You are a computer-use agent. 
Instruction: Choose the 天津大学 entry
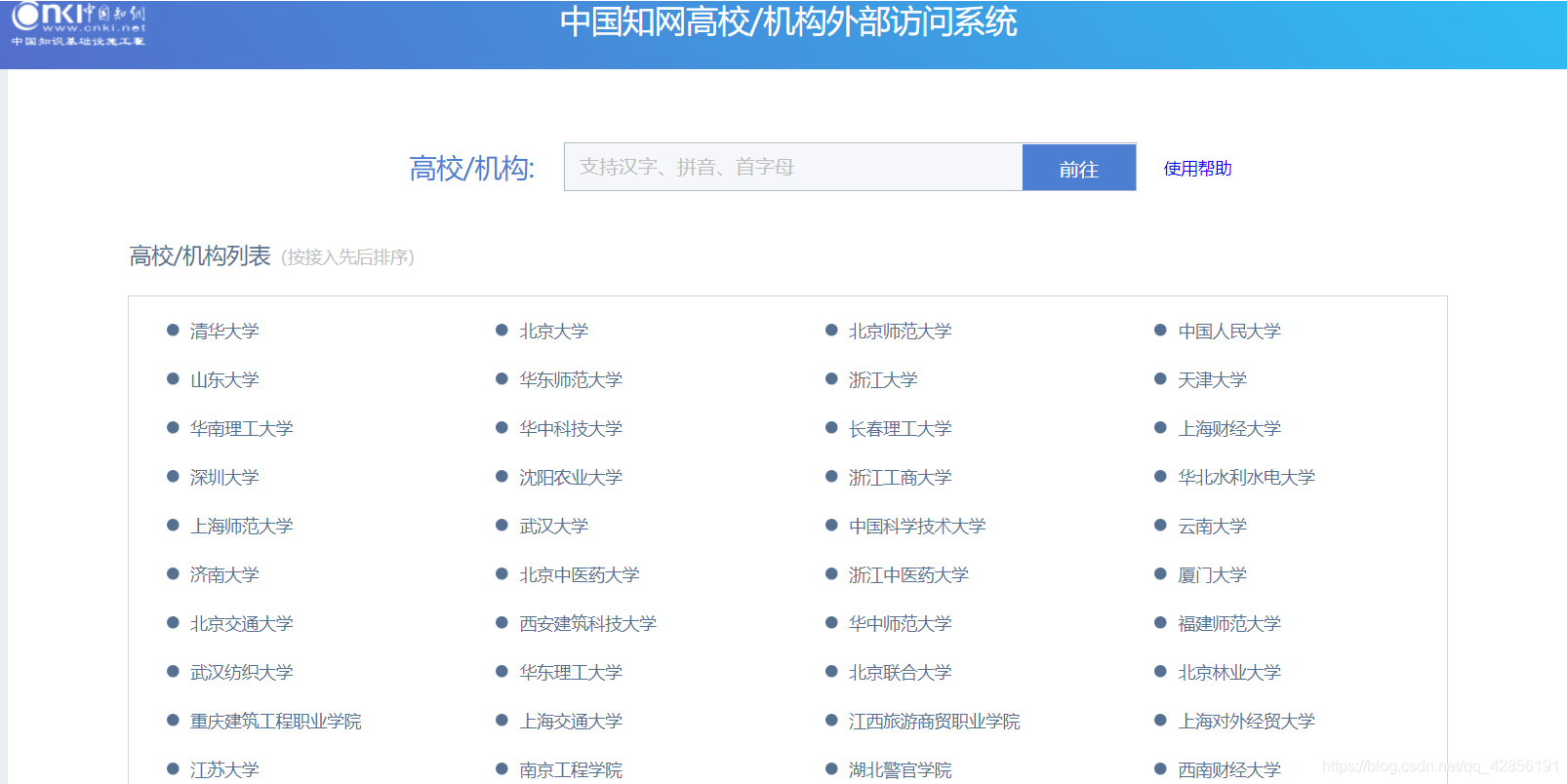pyautogui.click(x=1213, y=380)
